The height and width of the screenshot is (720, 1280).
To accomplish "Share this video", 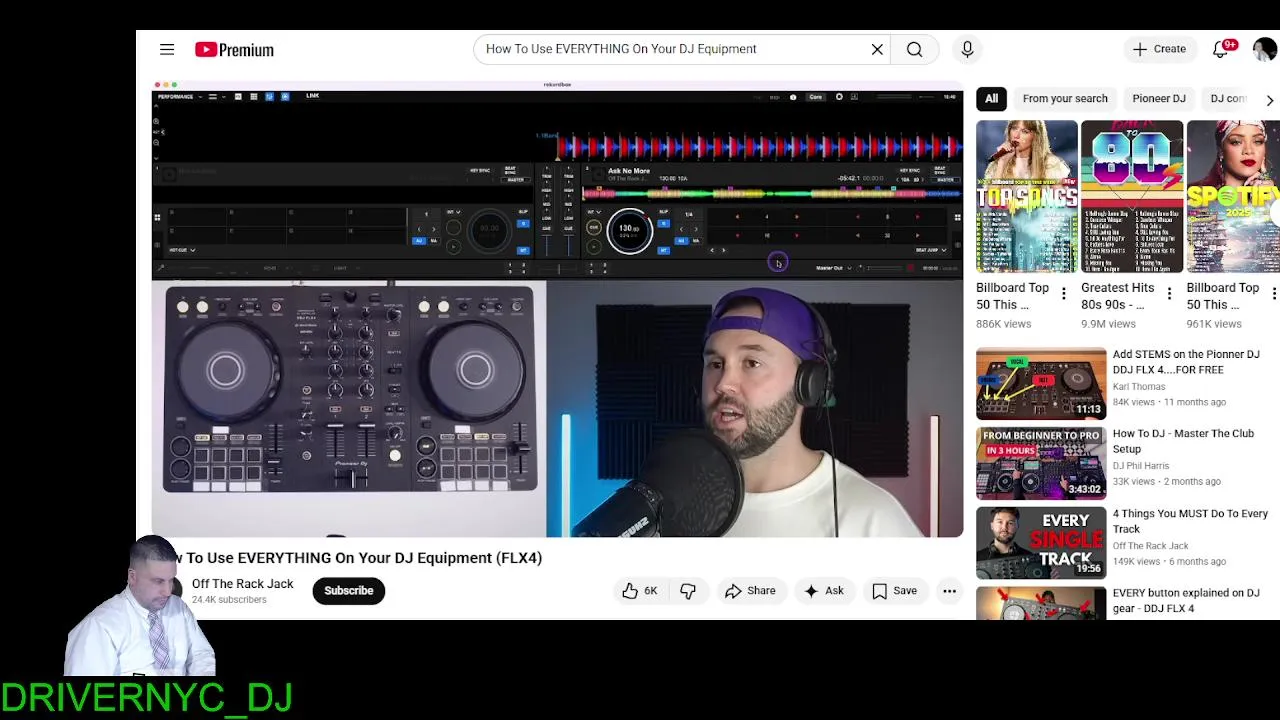I will pos(750,591).
